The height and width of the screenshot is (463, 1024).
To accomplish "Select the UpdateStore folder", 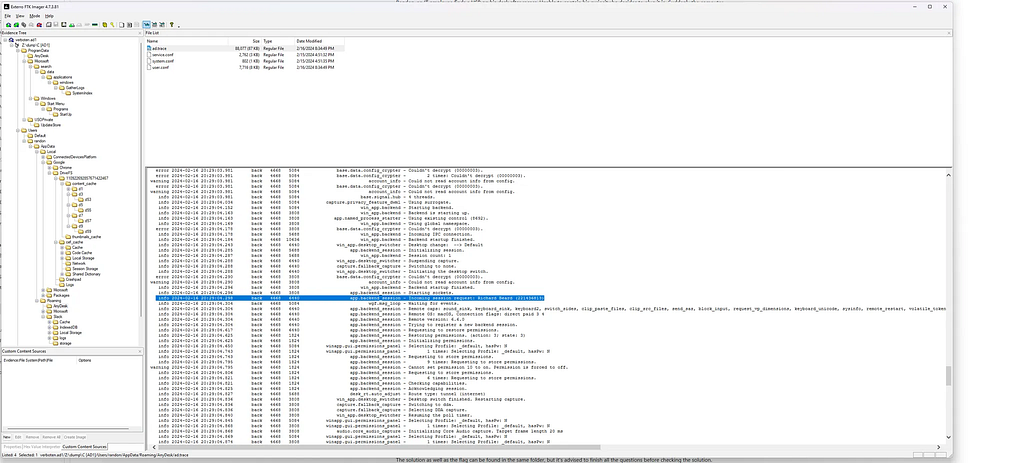I will (x=50, y=125).
